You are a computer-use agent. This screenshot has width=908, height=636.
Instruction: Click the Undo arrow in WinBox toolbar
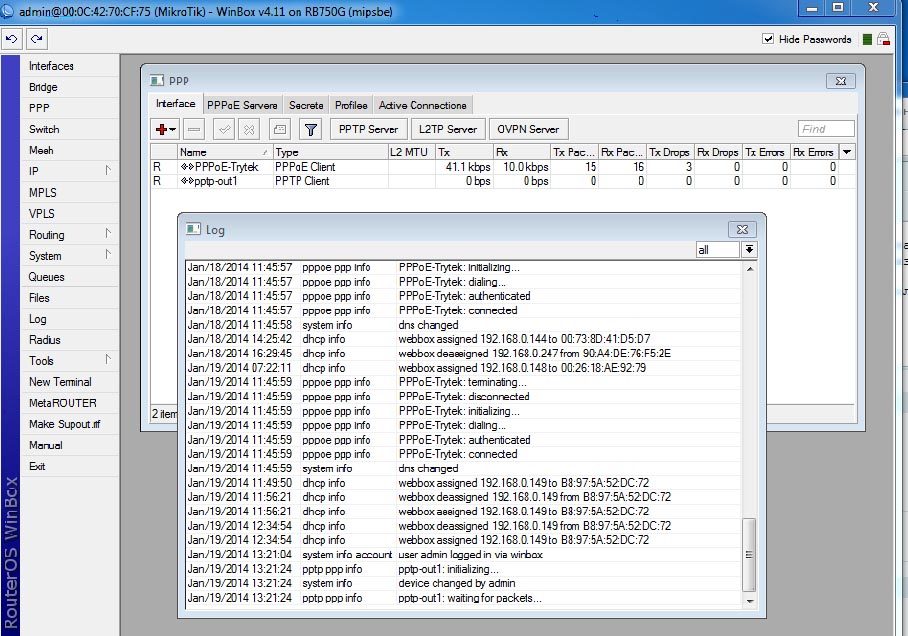12,39
